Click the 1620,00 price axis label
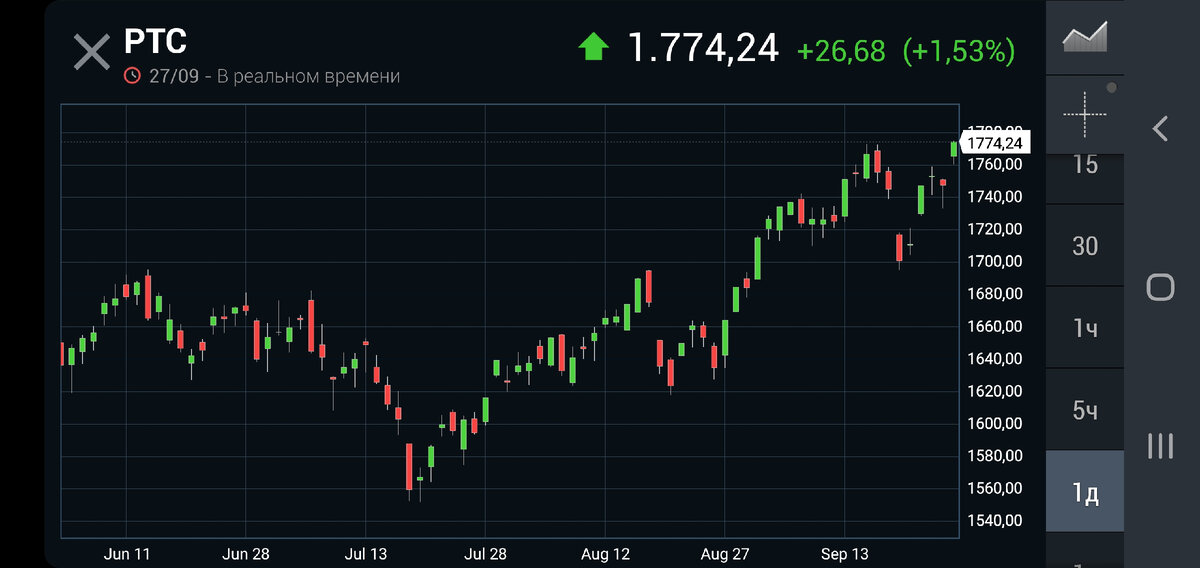 coord(994,391)
